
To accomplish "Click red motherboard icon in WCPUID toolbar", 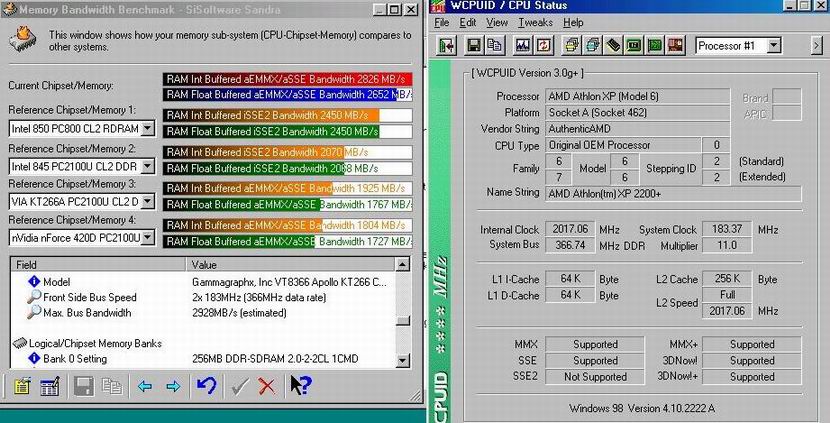I will point(674,46).
